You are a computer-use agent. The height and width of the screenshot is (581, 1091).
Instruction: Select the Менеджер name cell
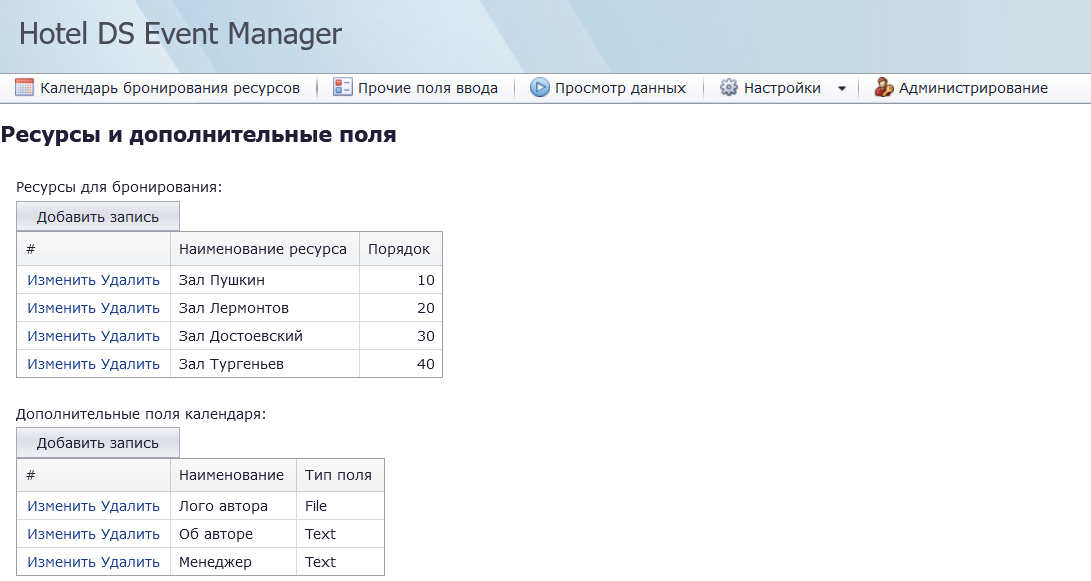click(233, 562)
